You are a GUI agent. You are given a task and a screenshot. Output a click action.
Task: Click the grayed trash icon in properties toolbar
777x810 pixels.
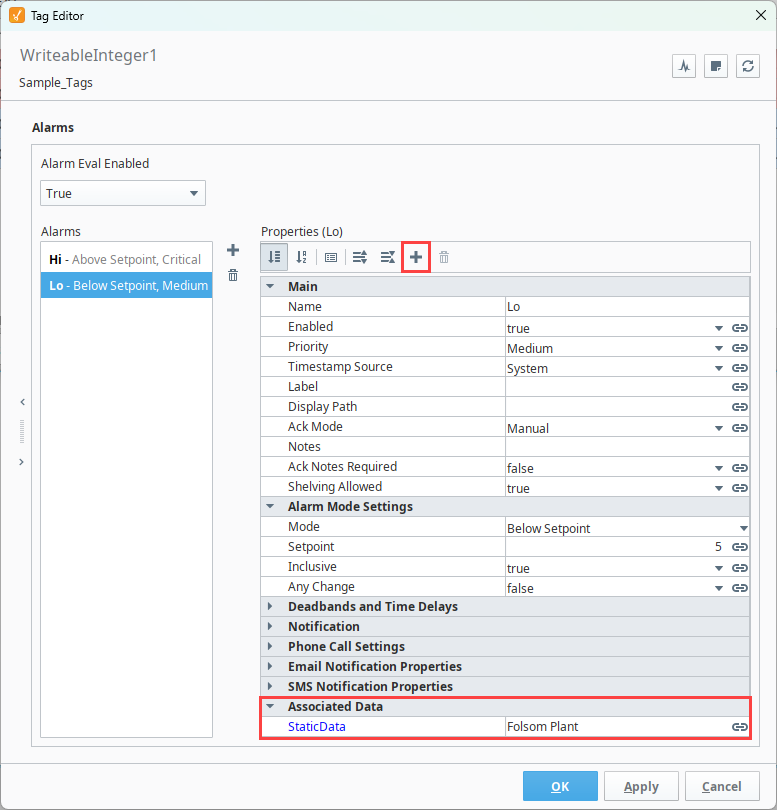coord(444,257)
